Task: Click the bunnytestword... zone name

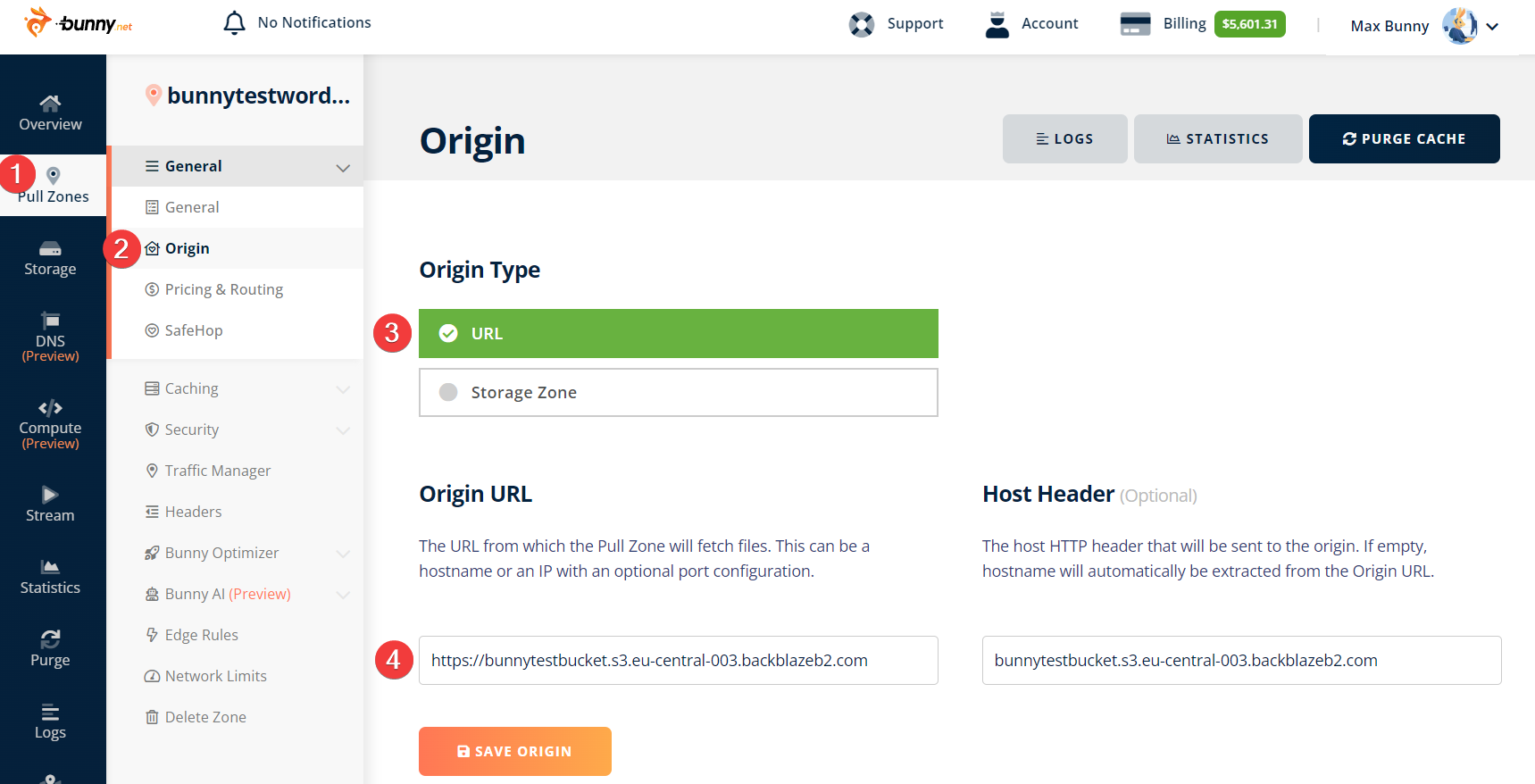Action: (x=258, y=96)
